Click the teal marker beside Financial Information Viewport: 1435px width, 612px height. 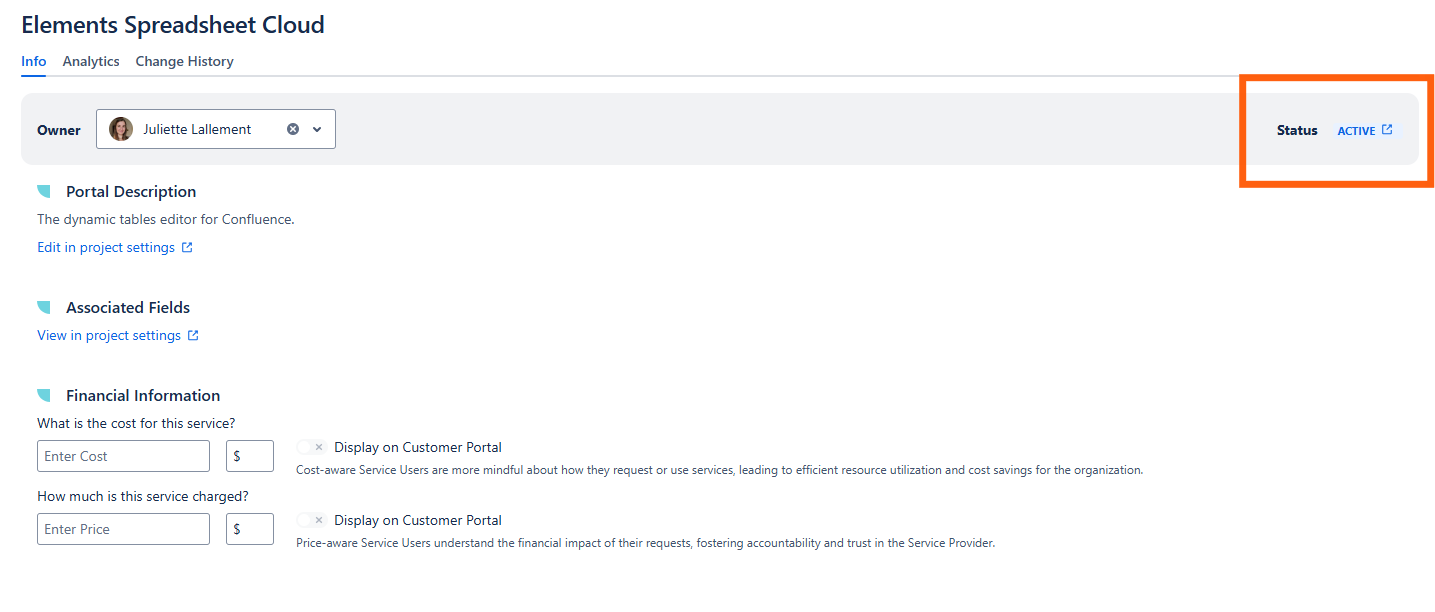tap(44, 395)
